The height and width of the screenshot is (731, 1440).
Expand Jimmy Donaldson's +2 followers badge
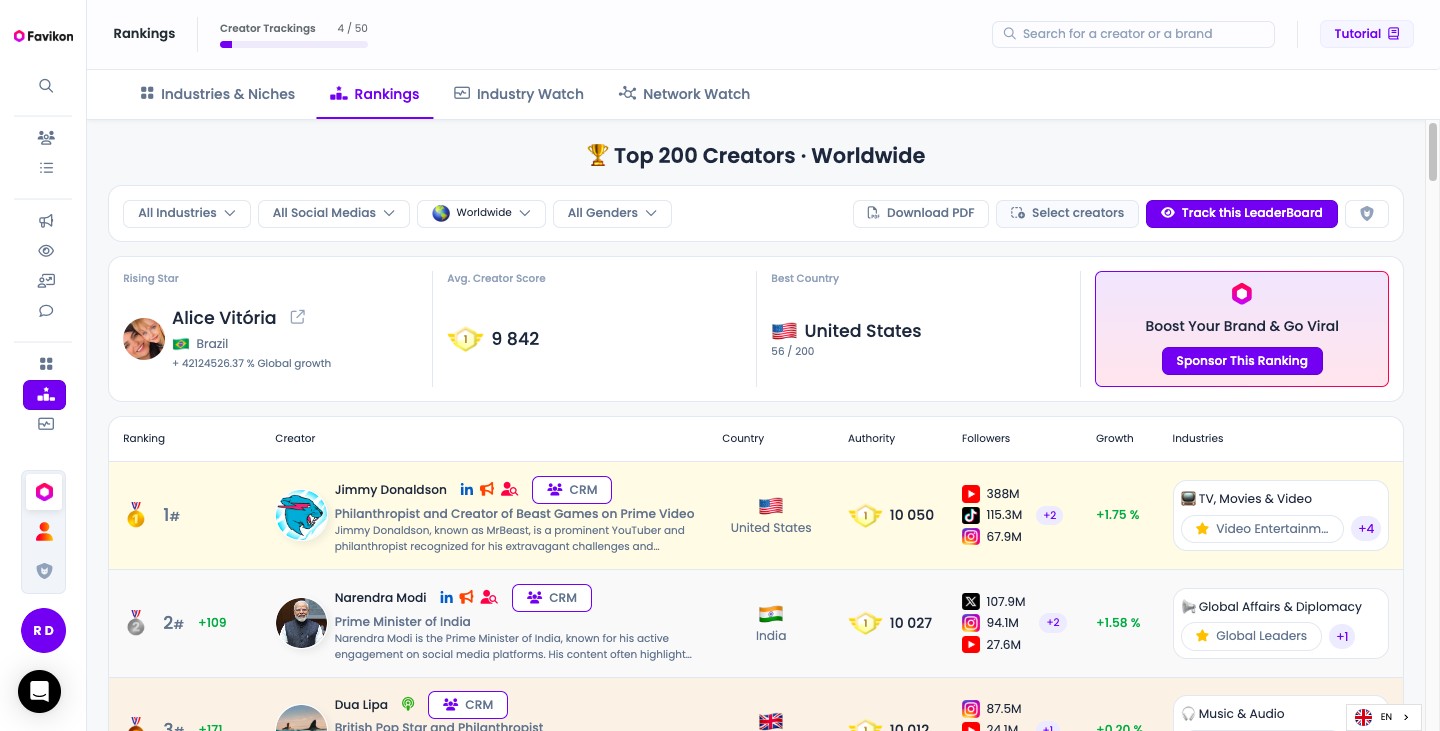(1050, 516)
